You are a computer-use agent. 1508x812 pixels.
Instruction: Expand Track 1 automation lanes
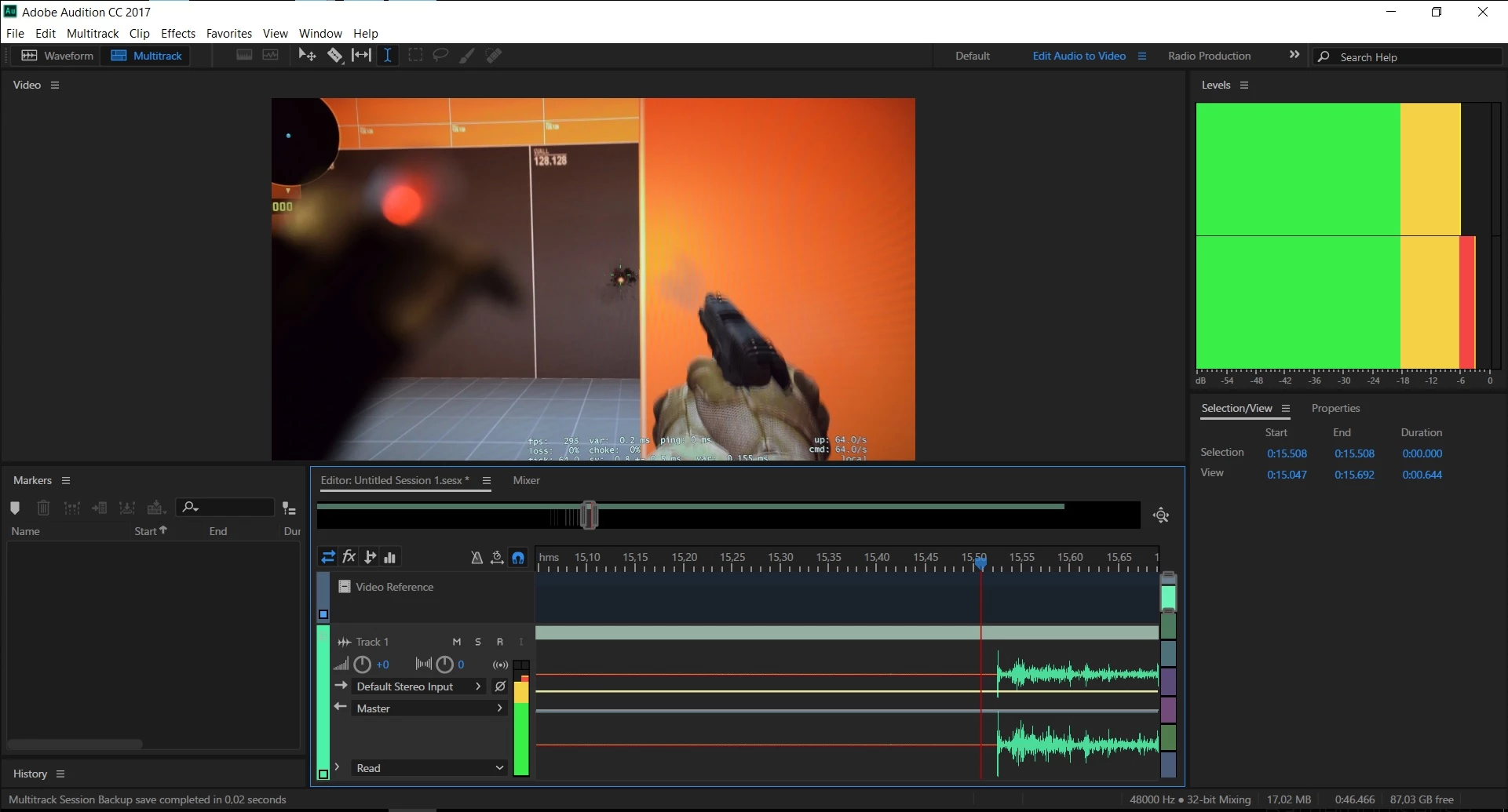point(337,767)
